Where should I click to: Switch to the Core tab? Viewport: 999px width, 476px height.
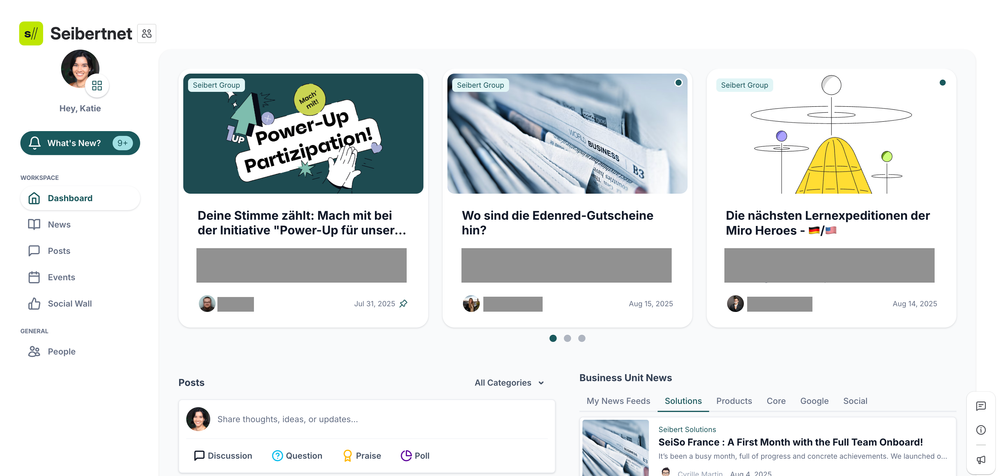[x=776, y=401]
